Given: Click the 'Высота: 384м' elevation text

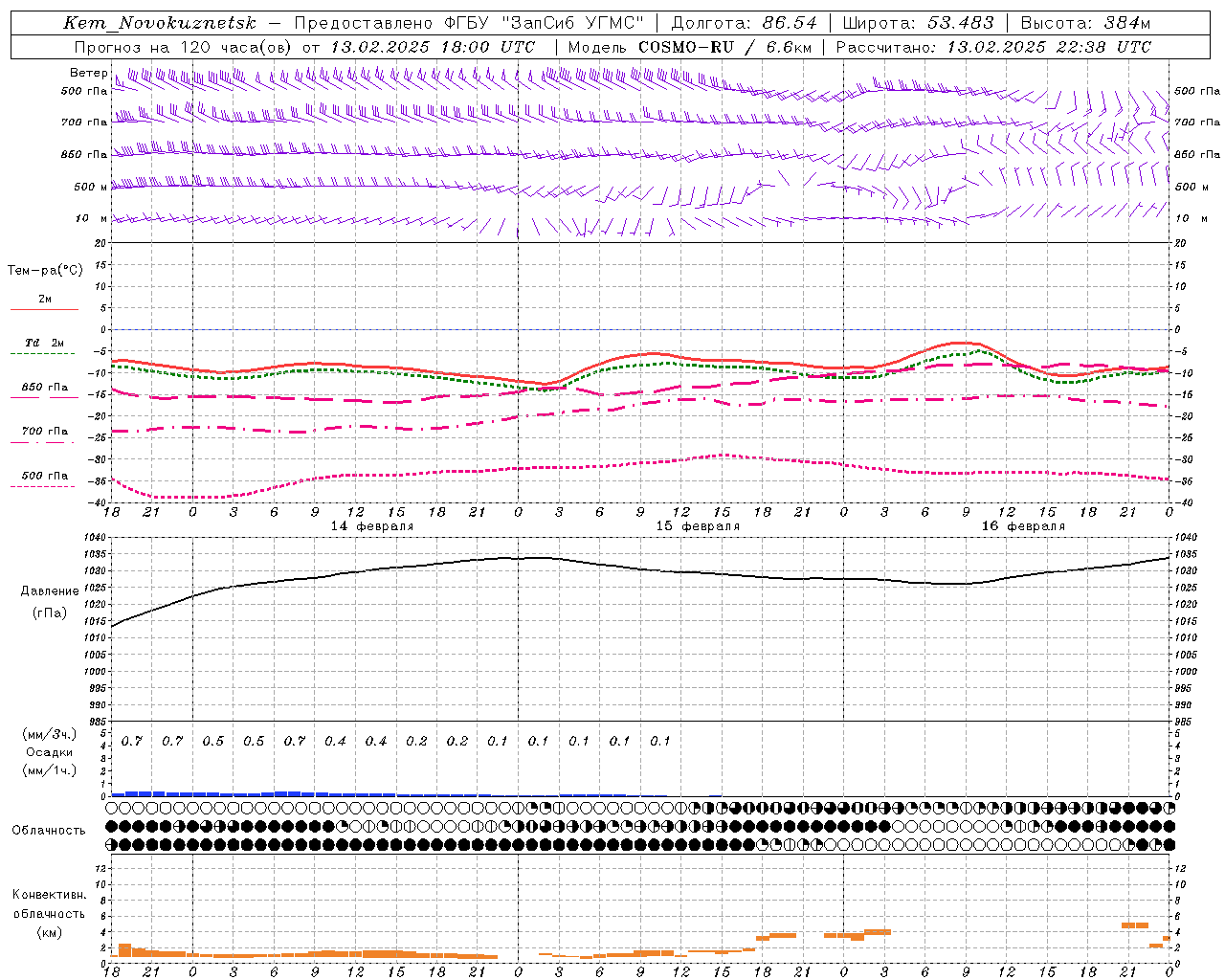Looking at the screenshot, I should 1085,23.
